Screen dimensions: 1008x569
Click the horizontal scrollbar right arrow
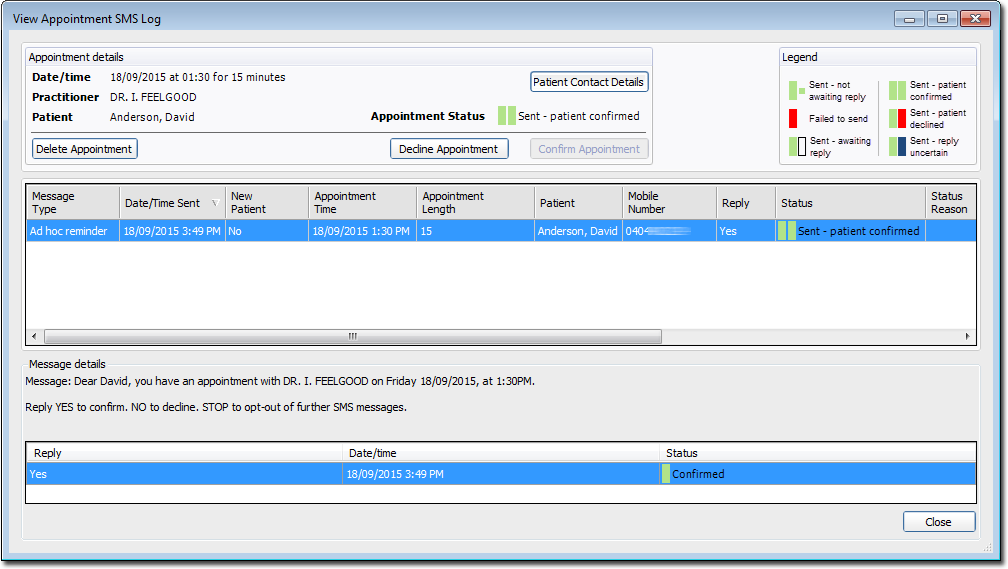964,337
